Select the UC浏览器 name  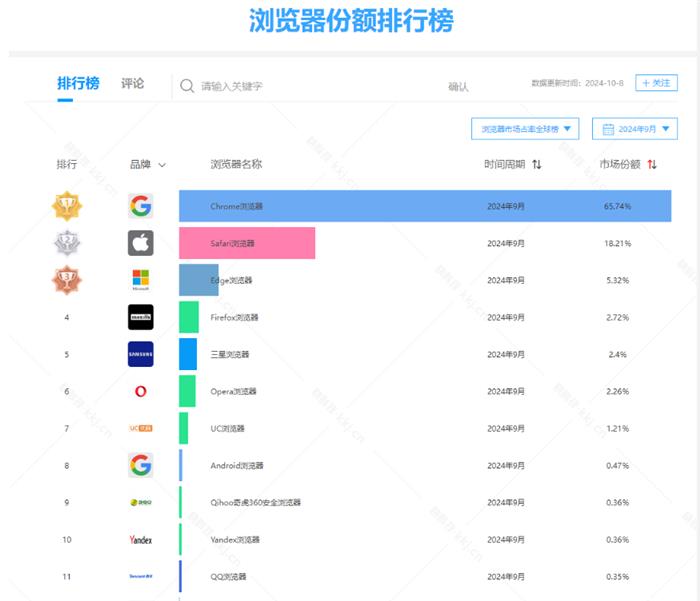tap(227, 429)
